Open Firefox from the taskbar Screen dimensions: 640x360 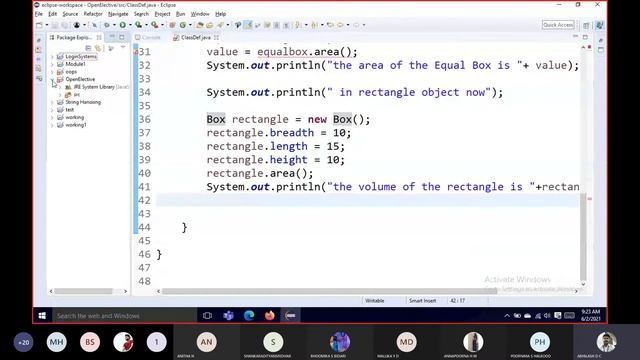coord(270,316)
